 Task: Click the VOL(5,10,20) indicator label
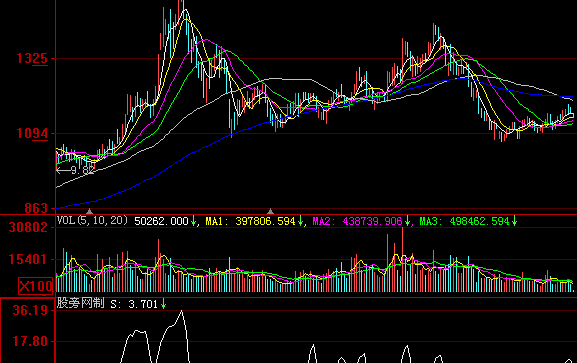pos(92,221)
